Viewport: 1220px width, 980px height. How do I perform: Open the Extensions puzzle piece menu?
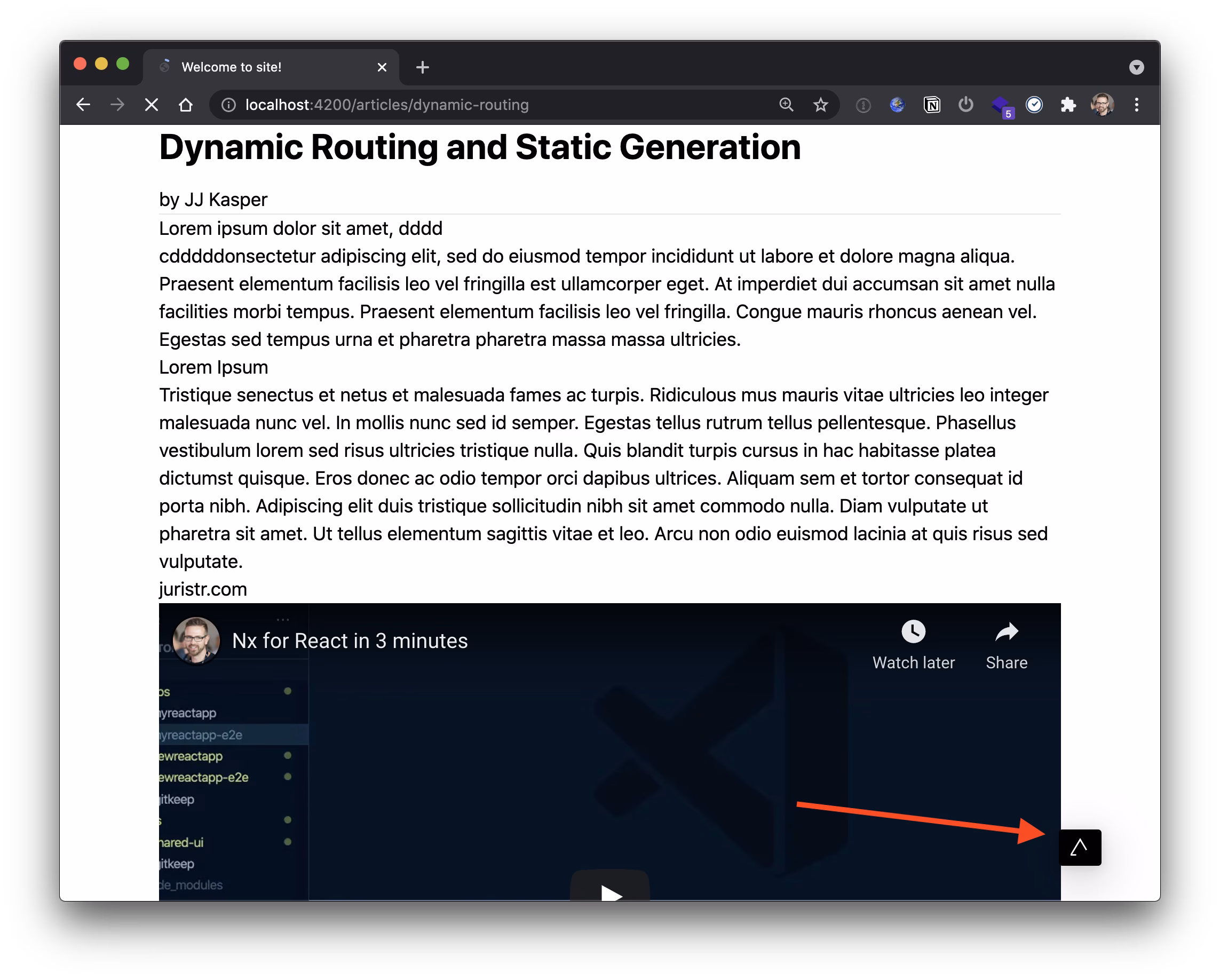(x=1068, y=105)
